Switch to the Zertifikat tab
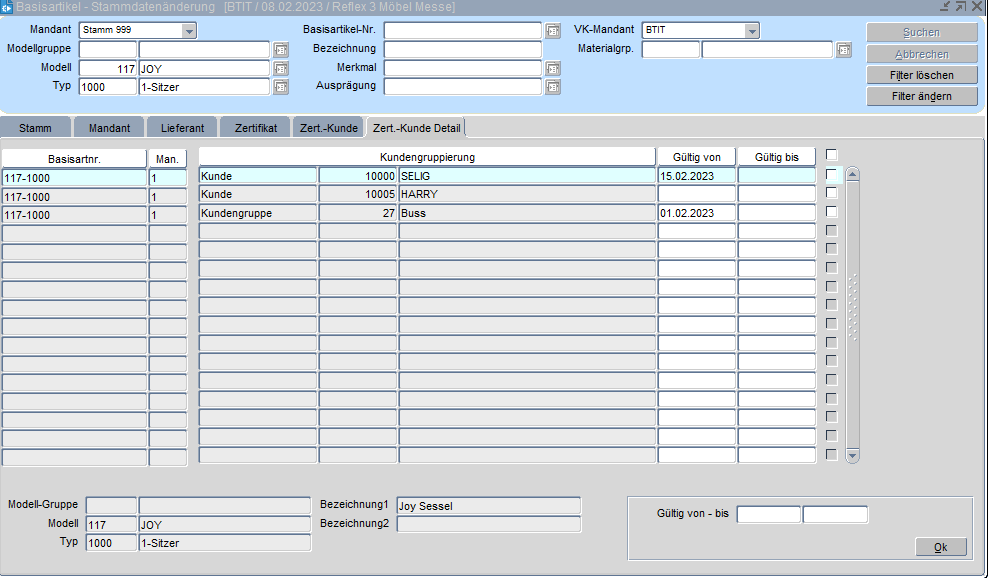This screenshot has height=578, width=988. coord(255,128)
